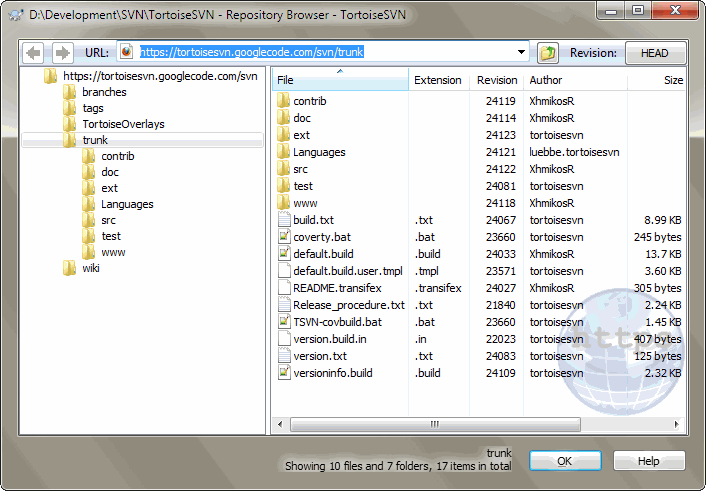Click scrollbar left arrow in file list
This screenshot has height=491, width=706.
pos(280,424)
